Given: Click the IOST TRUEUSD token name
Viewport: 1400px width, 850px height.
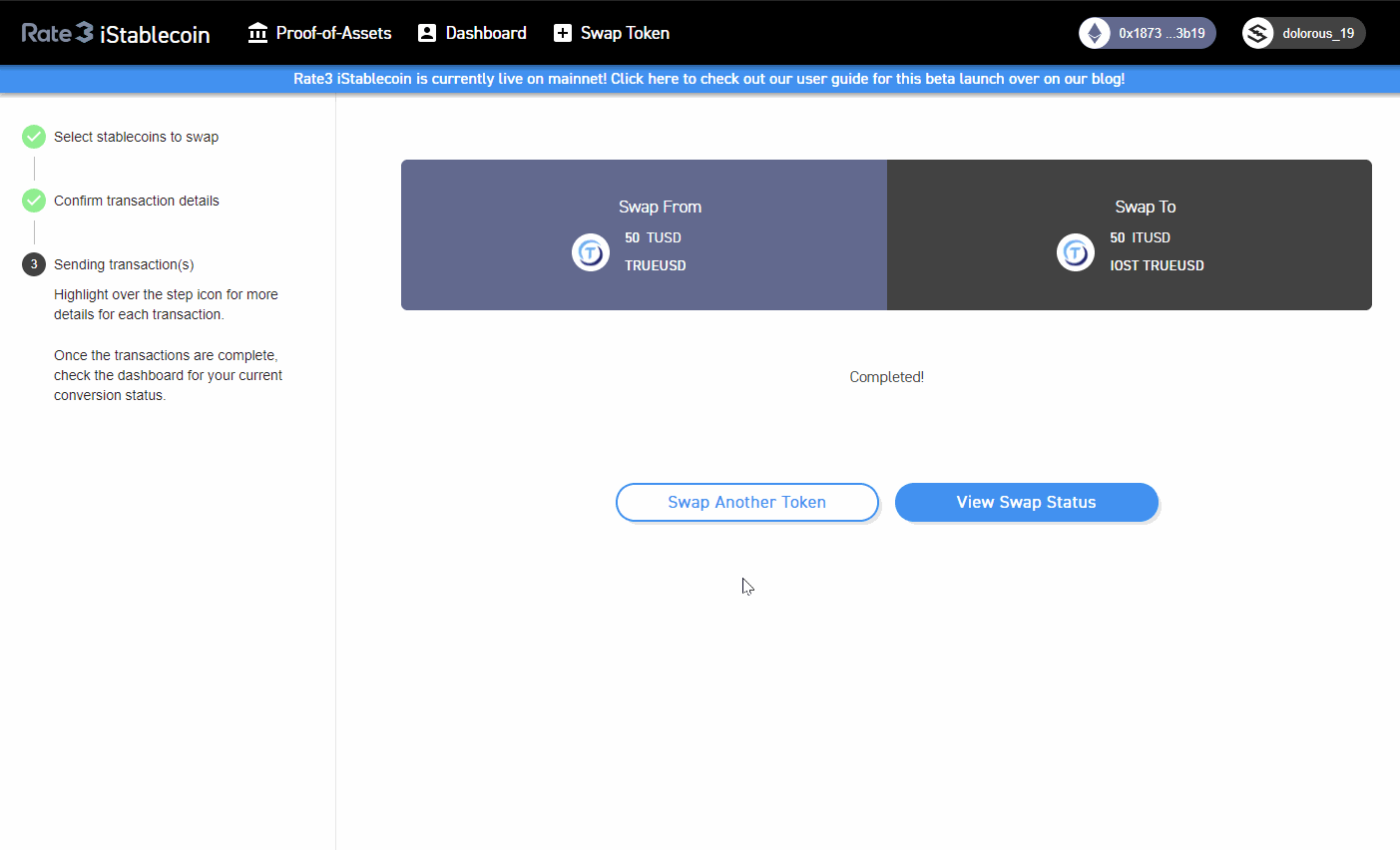Looking at the screenshot, I should (x=1157, y=265).
